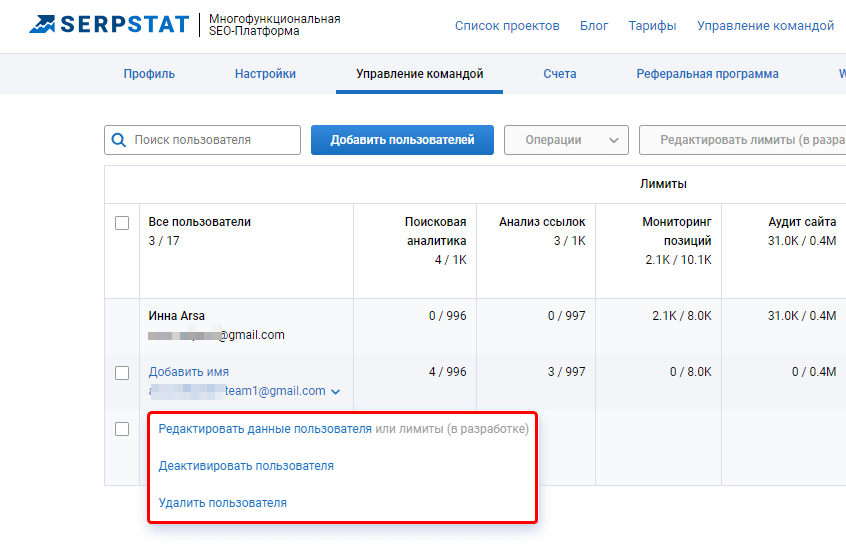Click the Добавить имя link
This screenshot has width=846, height=560.
pyautogui.click(x=189, y=372)
